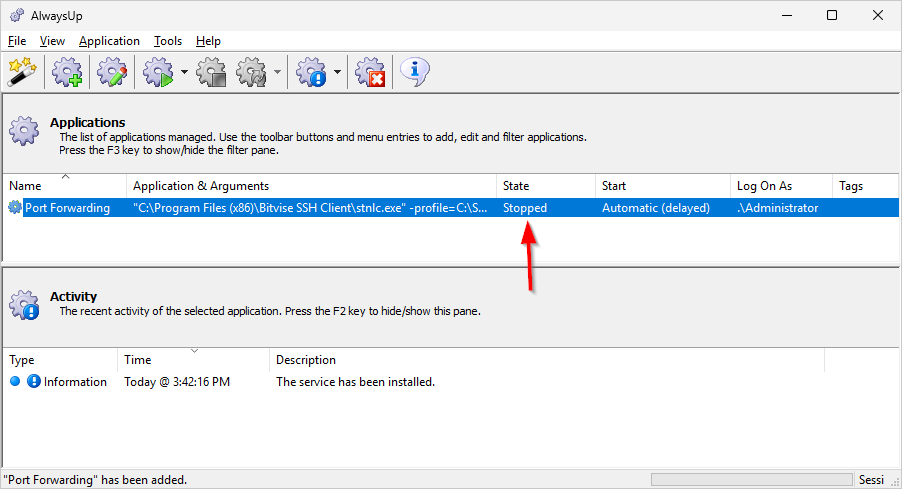Sort by Tags column header
902x489 pixels.
tap(865, 186)
